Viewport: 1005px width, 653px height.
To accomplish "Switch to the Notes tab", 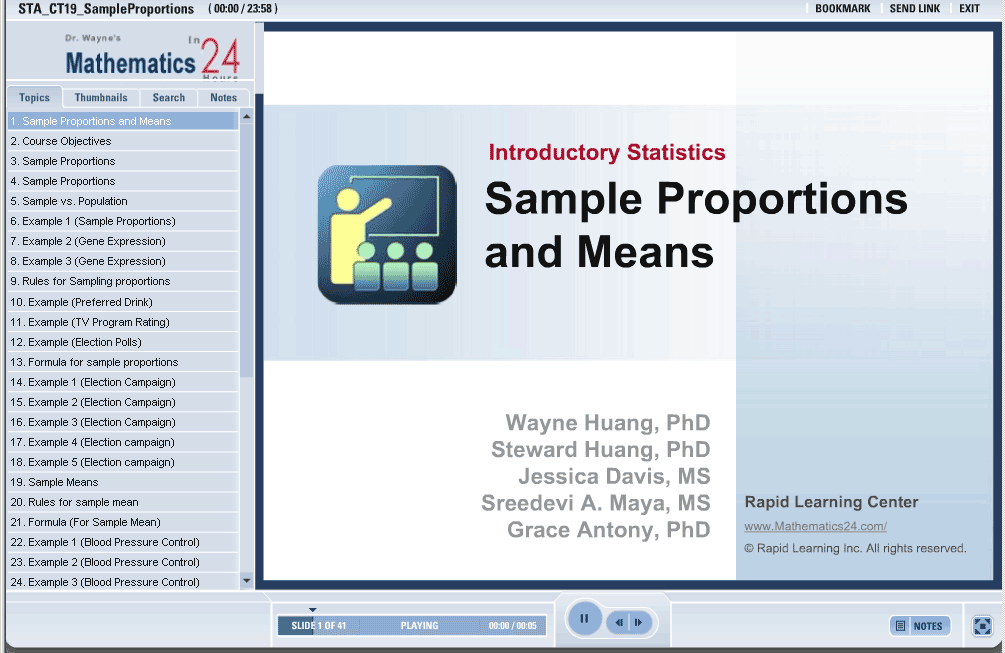I will pyautogui.click(x=223, y=98).
